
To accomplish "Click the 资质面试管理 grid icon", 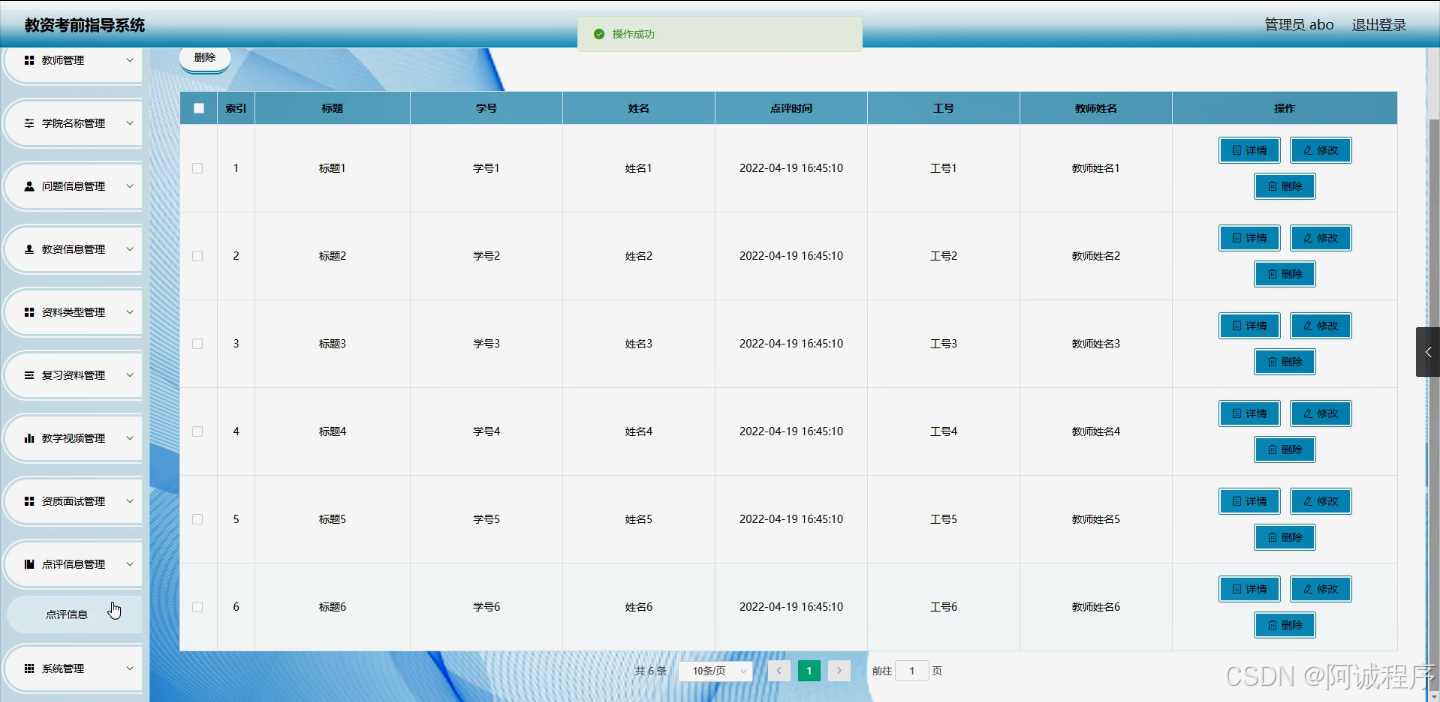I will point(29,501).
